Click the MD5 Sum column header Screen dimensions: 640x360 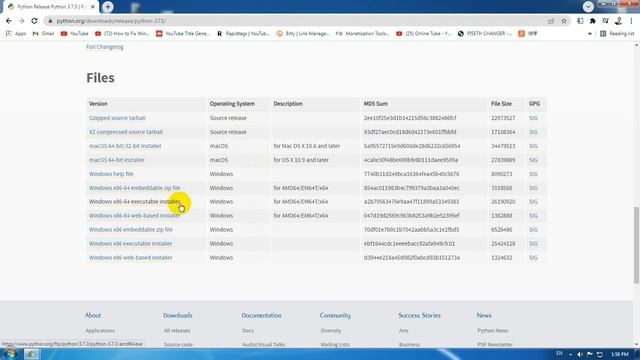click(376, 104)
